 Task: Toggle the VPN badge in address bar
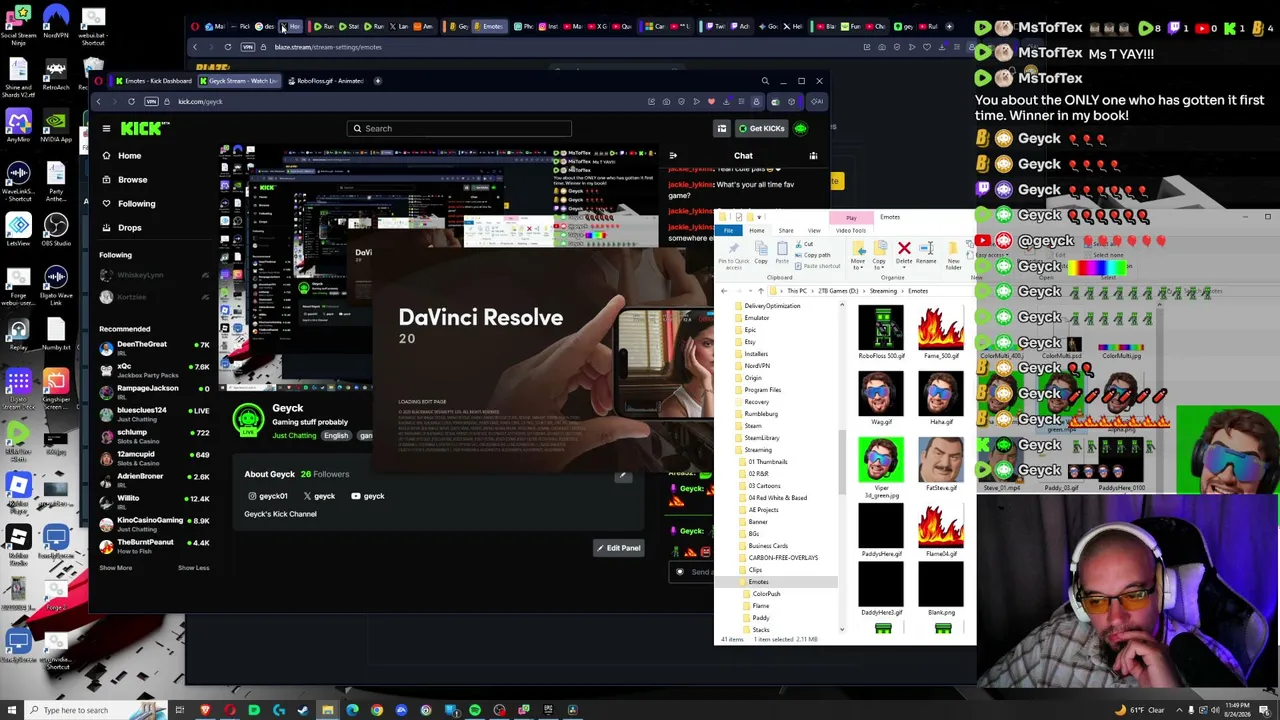click(x=152, y=101)
